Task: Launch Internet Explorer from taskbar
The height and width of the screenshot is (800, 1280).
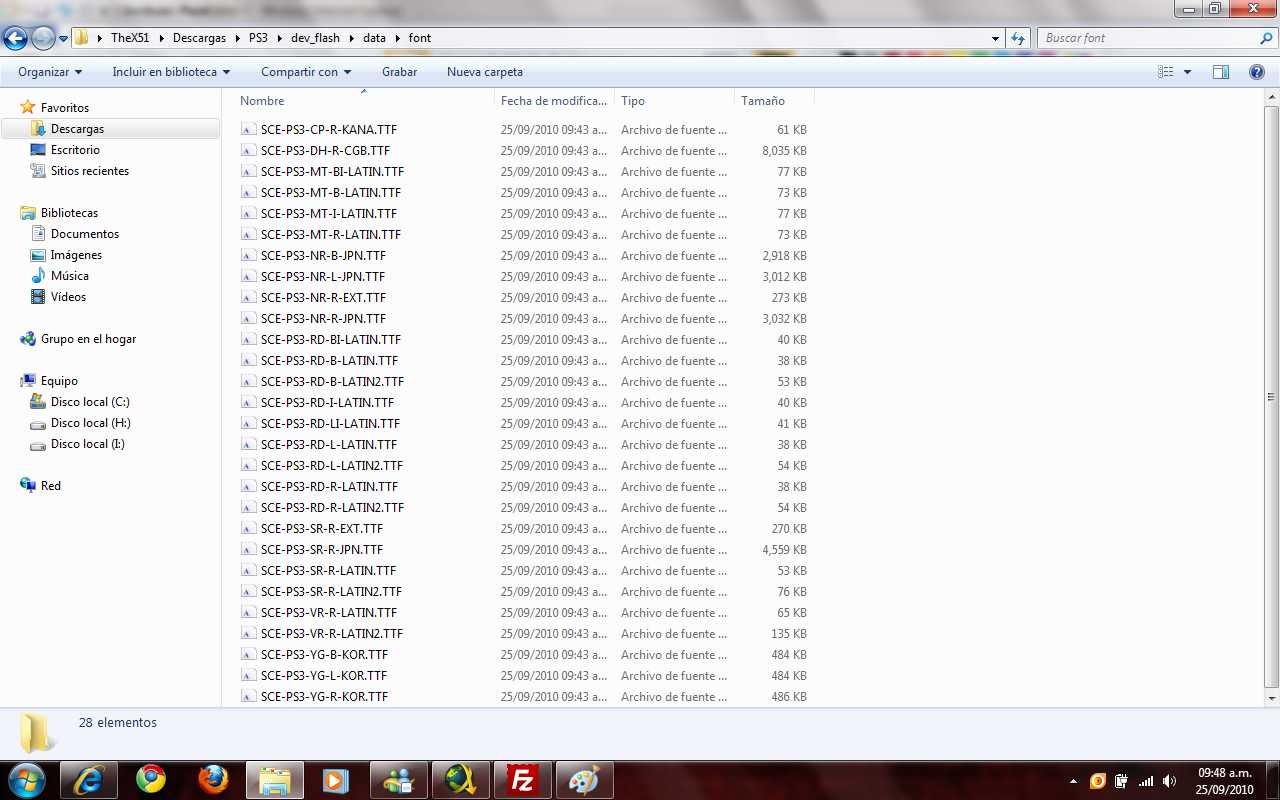Action: [88, 780]
